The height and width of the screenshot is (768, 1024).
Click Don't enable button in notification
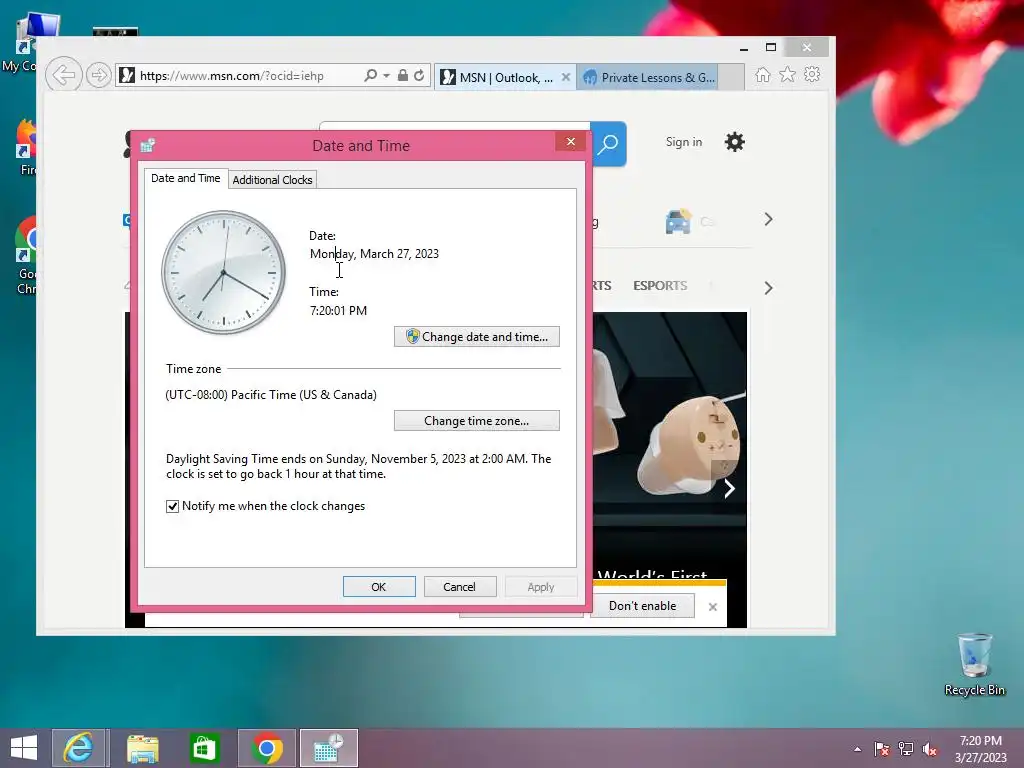pos(643,605)
